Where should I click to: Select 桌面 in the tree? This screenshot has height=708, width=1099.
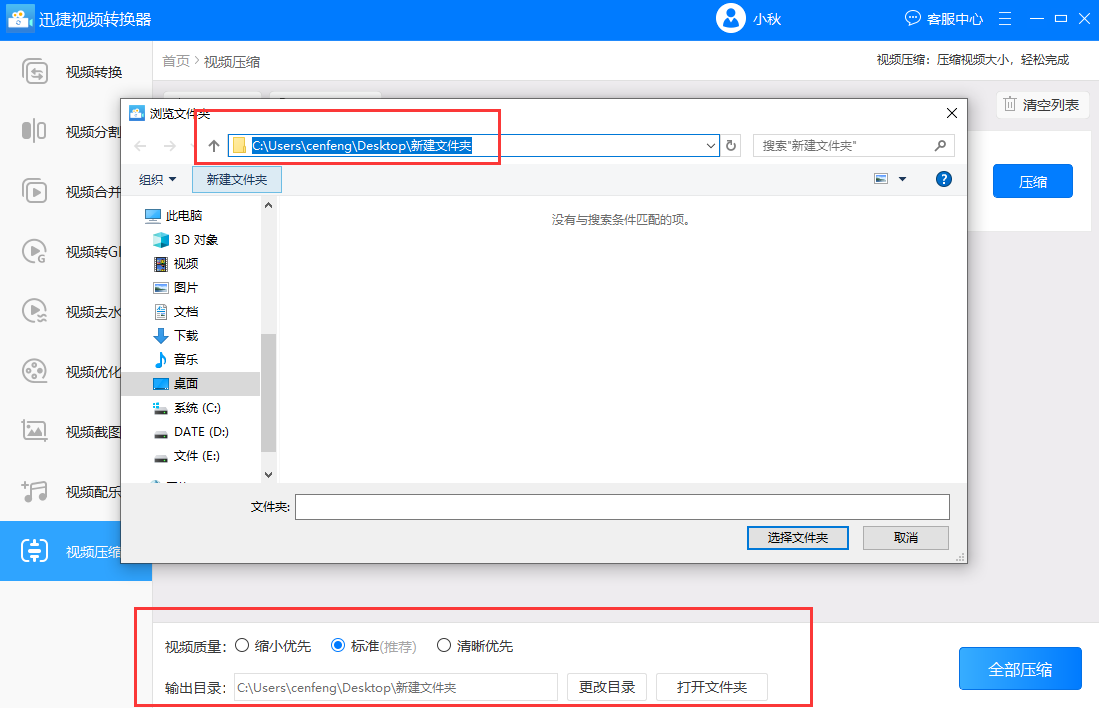(190, 383)
